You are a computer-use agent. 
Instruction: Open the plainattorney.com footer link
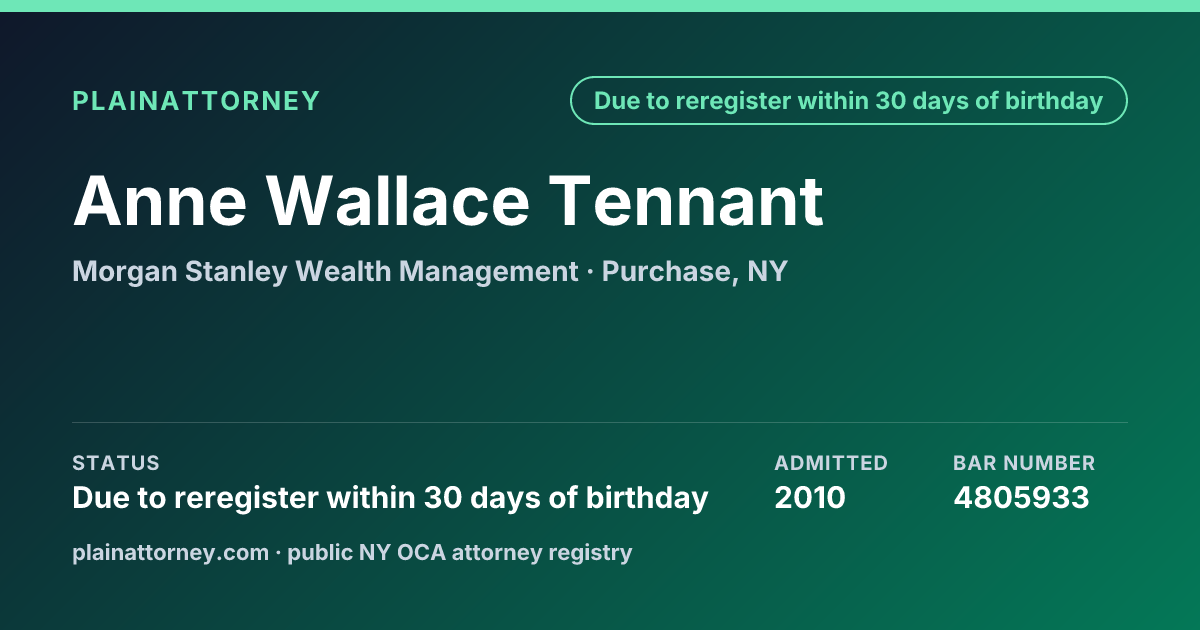(171, 552)
